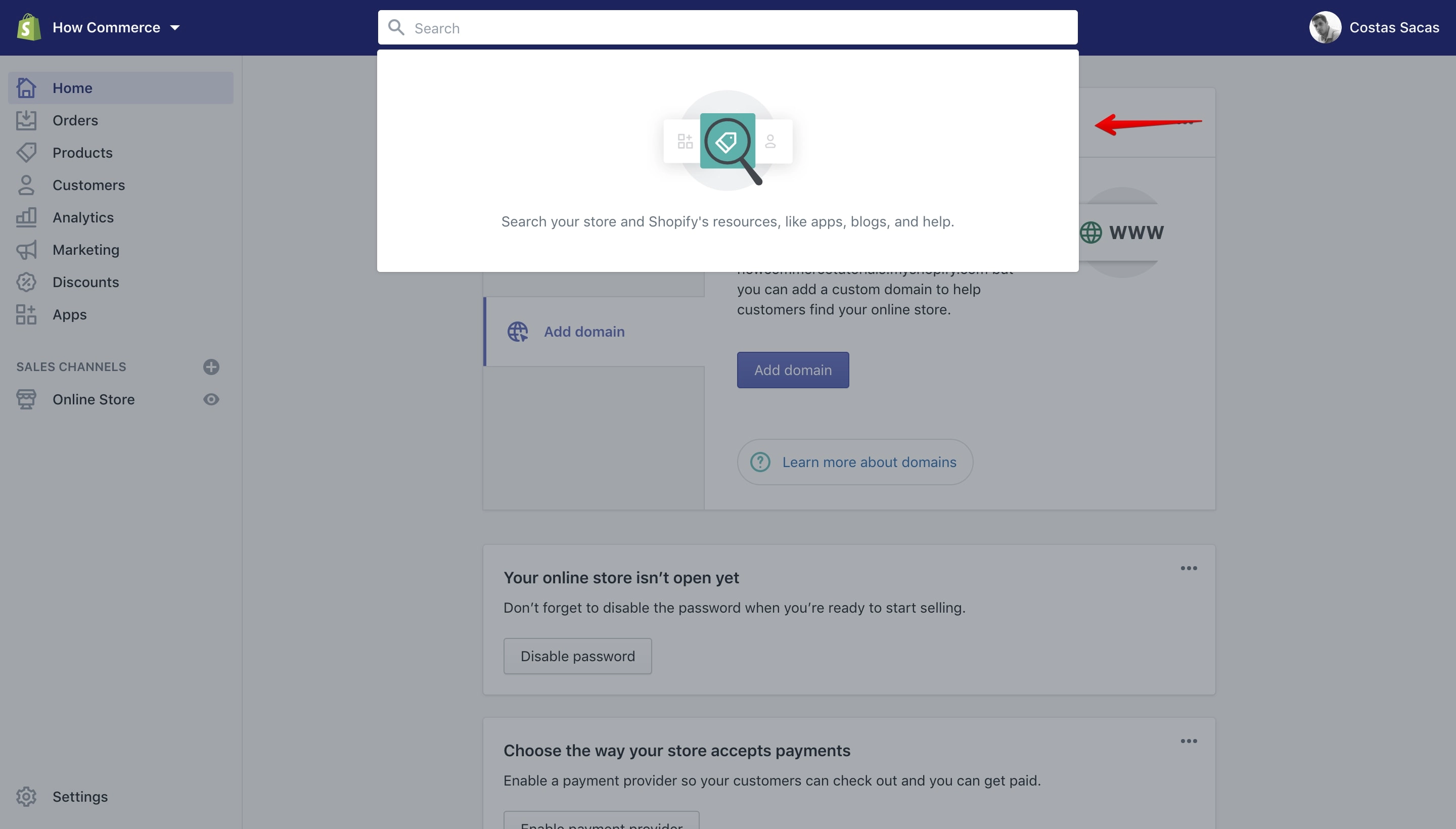Click the blue Add domain button
The width and height of the screenshot is (1456, 829).
coord(793,370)
